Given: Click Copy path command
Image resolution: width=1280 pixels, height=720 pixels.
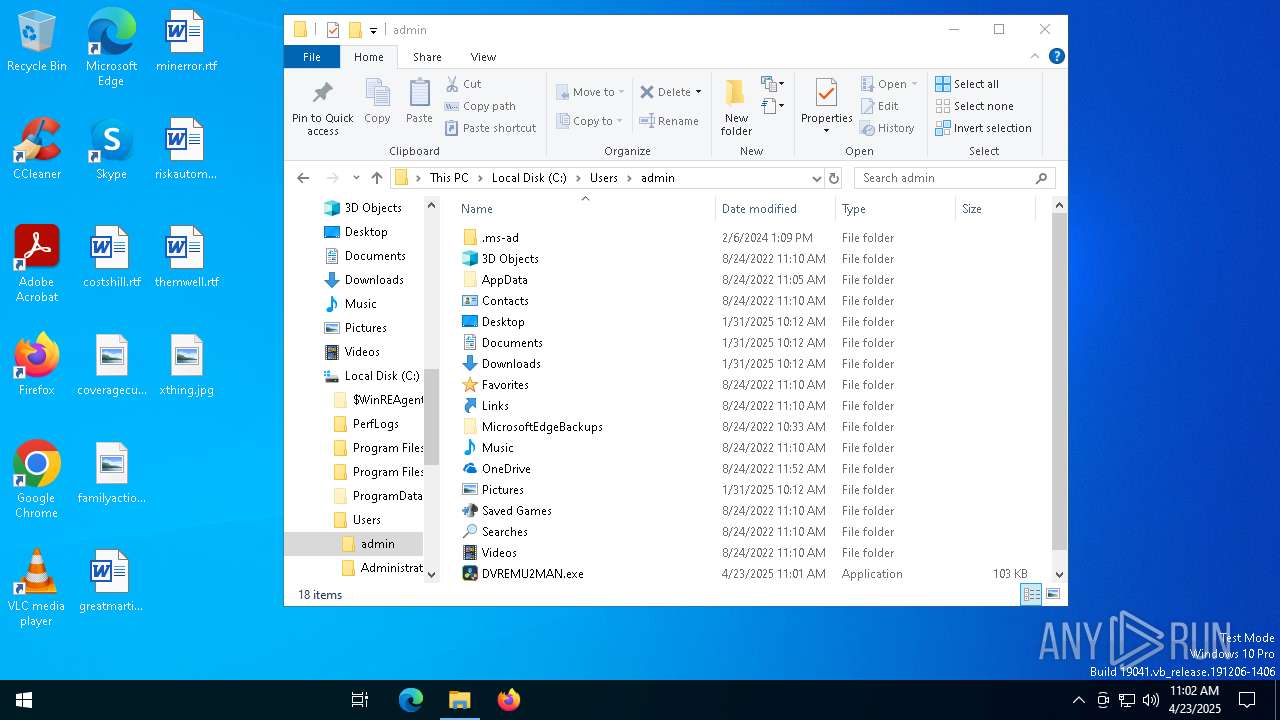Looking at the screenshot, I should 480,106.
